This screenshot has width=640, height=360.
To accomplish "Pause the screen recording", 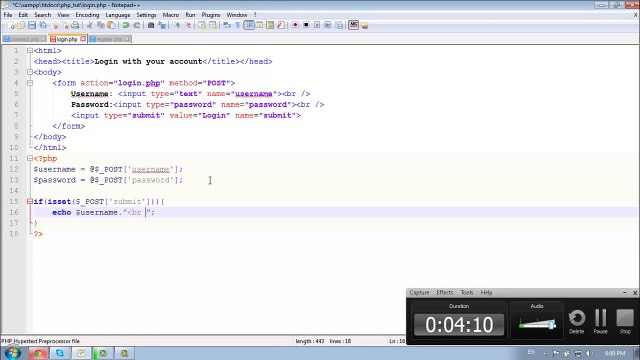I will 600,322.
